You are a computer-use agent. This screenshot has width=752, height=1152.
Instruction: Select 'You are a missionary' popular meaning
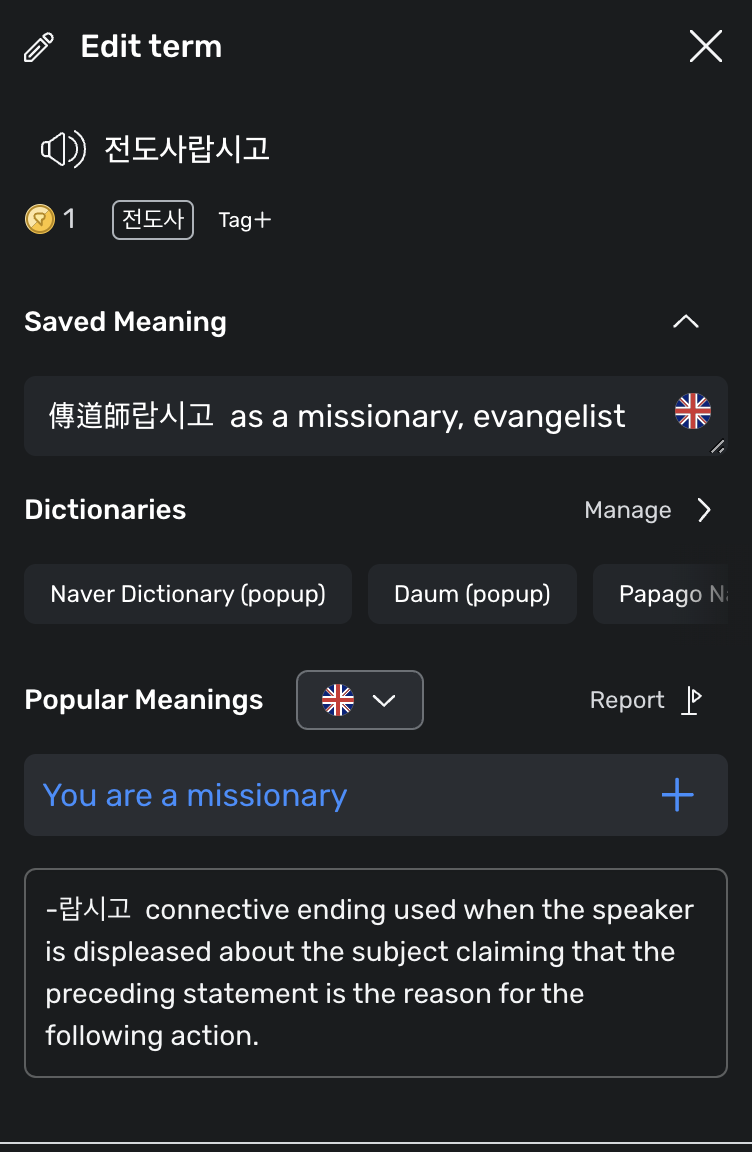tap(195, 795)
